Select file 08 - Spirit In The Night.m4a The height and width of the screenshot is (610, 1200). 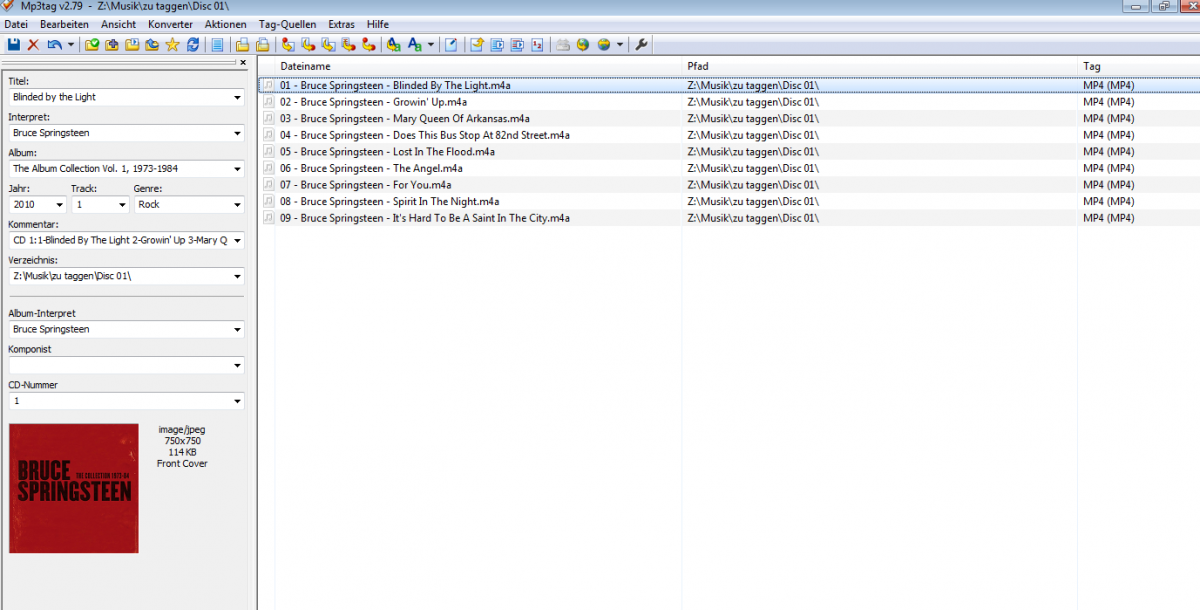pyautogui.click(x=390, y=201)
